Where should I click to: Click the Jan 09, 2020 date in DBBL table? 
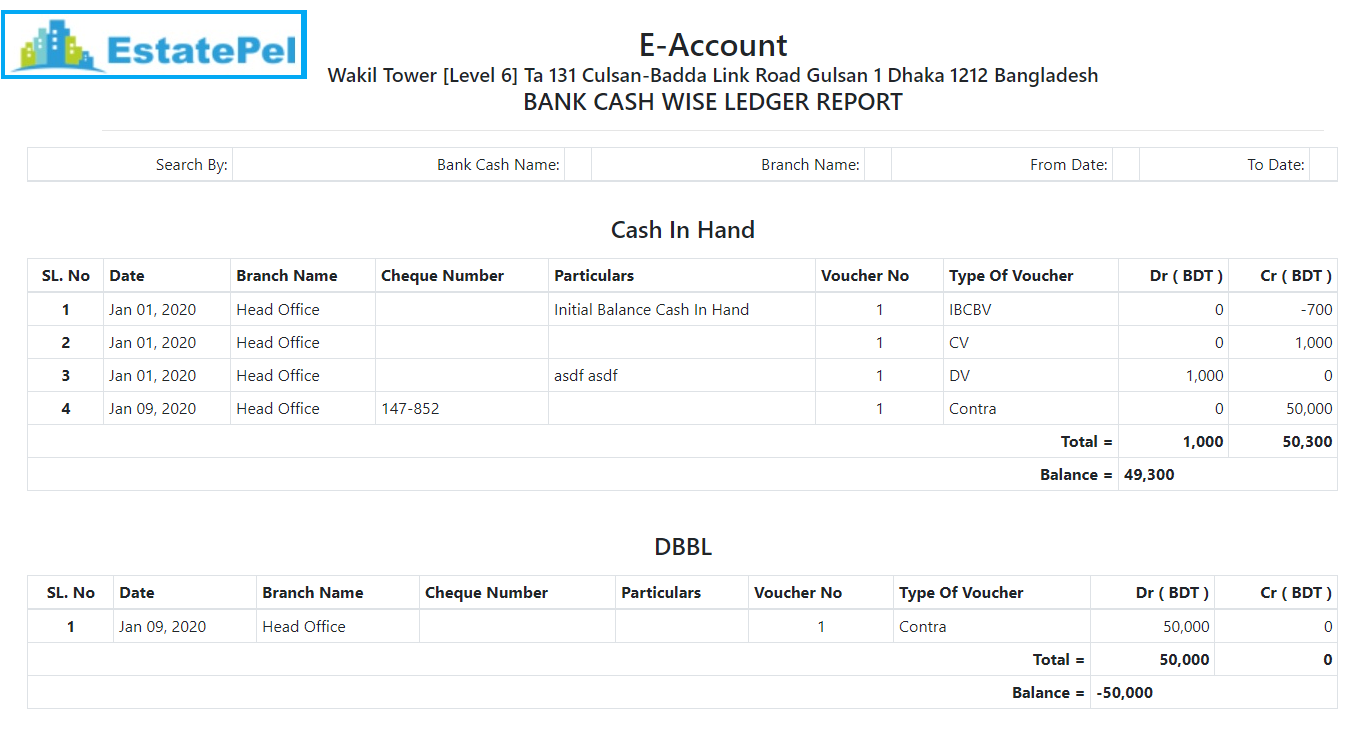162,627
